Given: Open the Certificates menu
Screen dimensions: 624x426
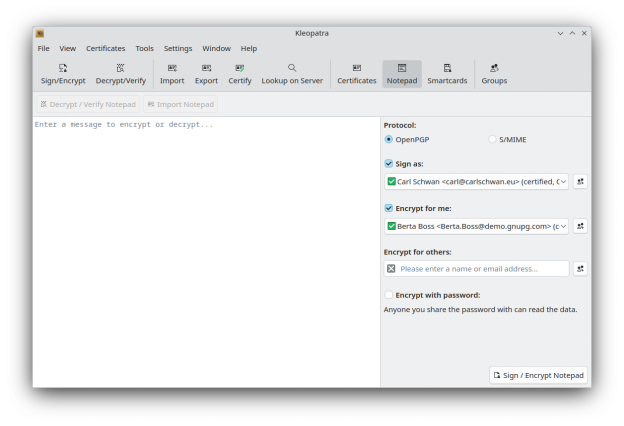Looking at the screenshot, I should pos(105,48).
